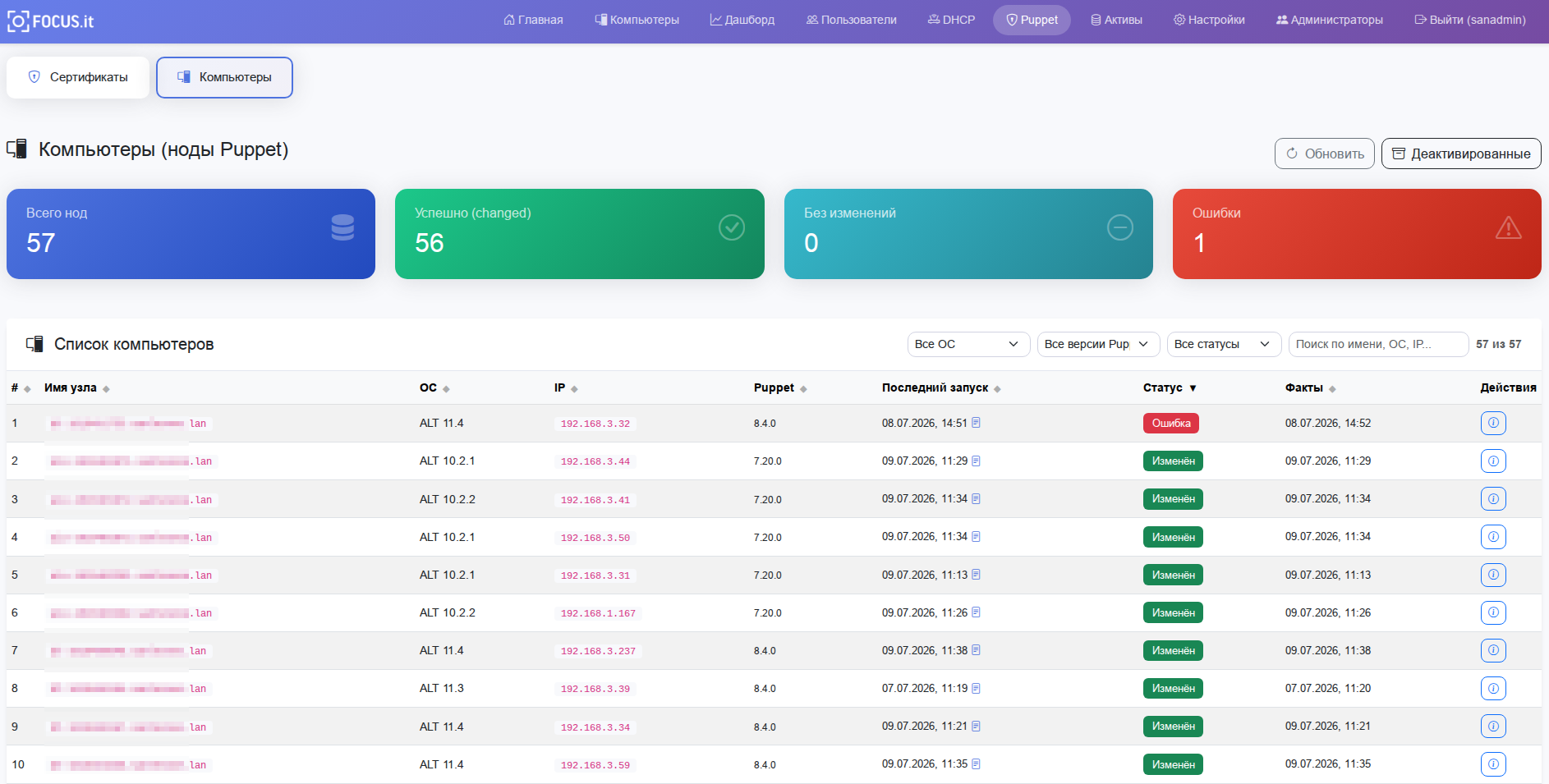
Task: Open report icon next to 09.07.2026, 11:35
Action: pos(976,763)
